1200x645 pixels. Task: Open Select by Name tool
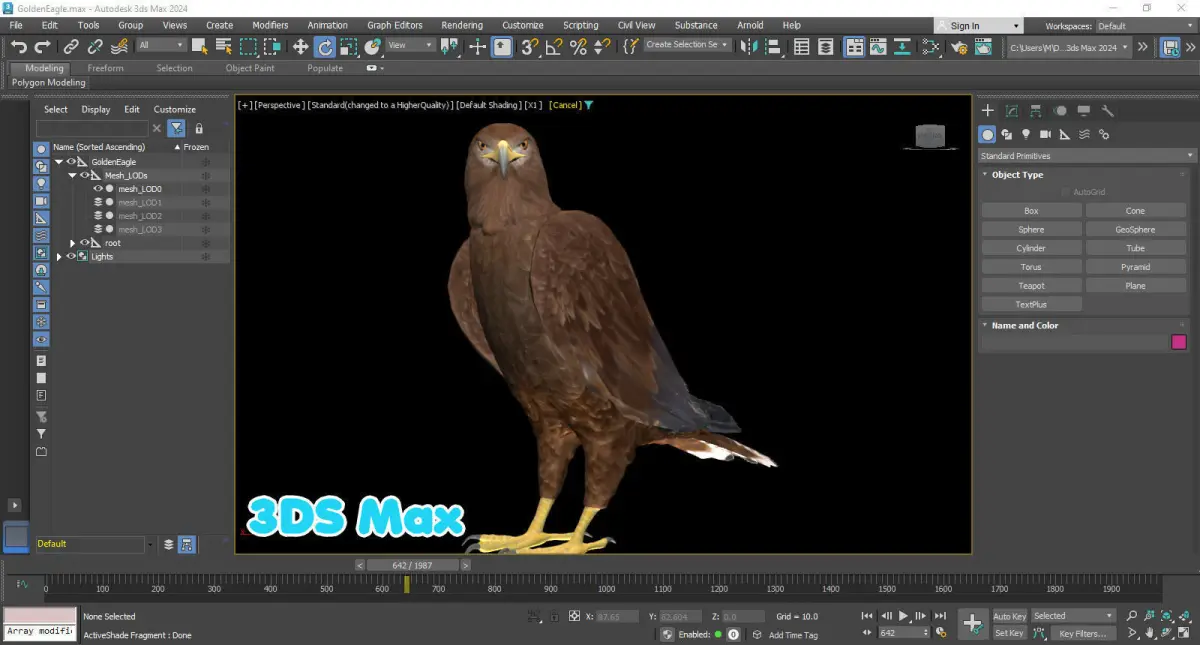pos(224,46)
